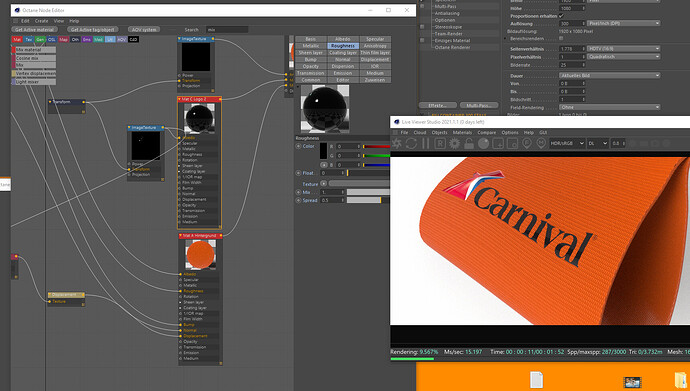Open the Compare menu in Live Viewer
The width and height of the screenshot is (690, 391).
pos(487,132)
